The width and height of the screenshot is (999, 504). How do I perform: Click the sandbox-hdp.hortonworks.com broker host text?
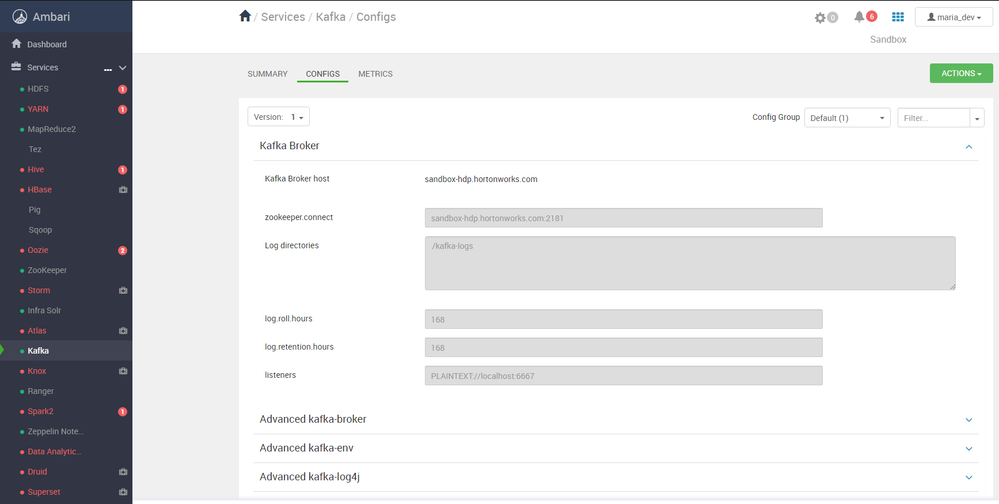click(481, 179)
